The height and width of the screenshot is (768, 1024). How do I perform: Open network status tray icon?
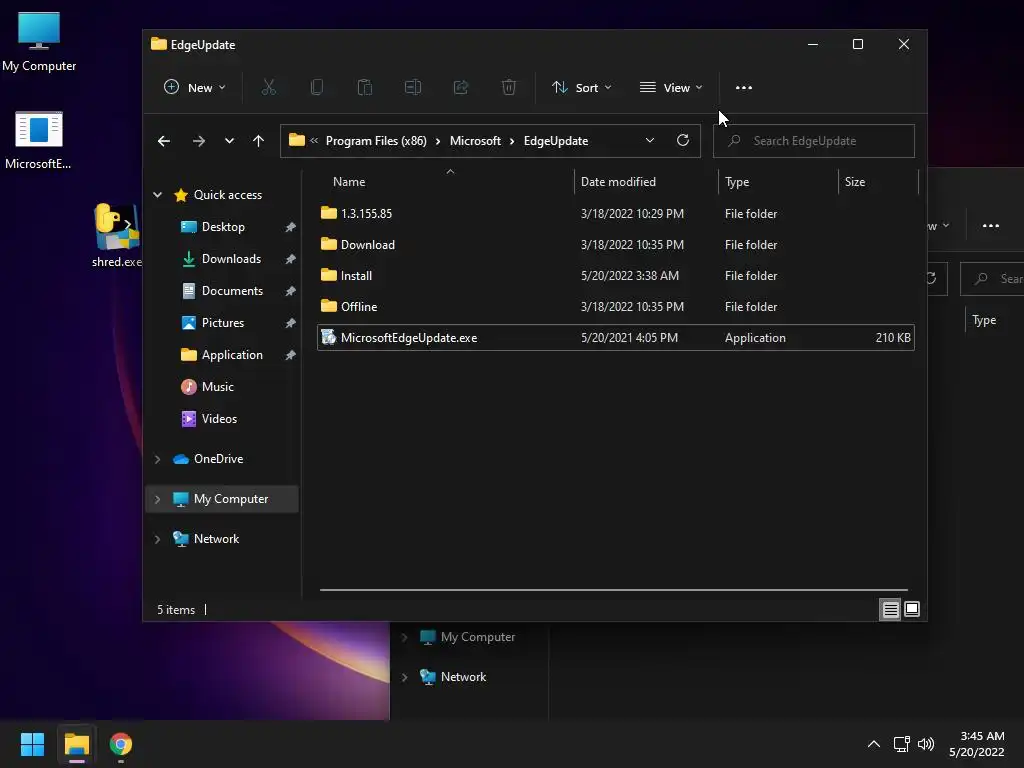[902, 744]
